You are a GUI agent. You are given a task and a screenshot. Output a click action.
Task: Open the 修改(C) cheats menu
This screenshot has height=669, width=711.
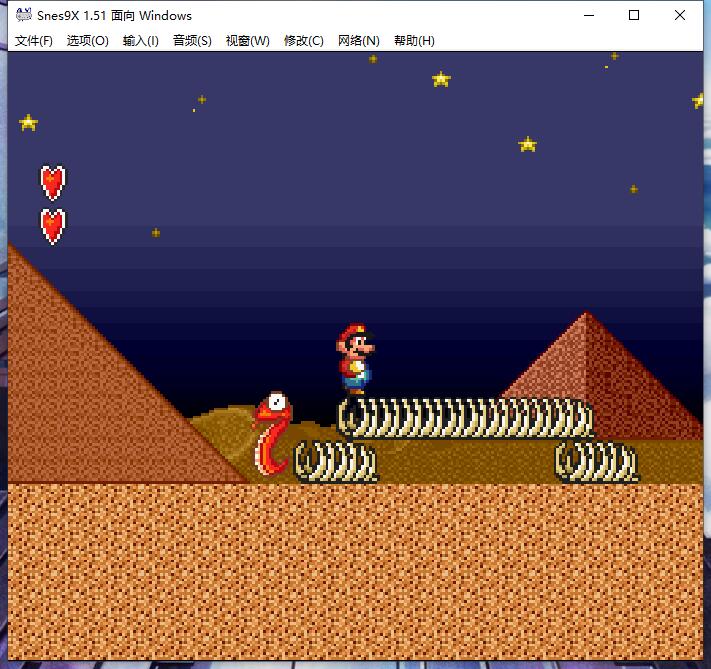pyautogui.click(x=304, y=41)
